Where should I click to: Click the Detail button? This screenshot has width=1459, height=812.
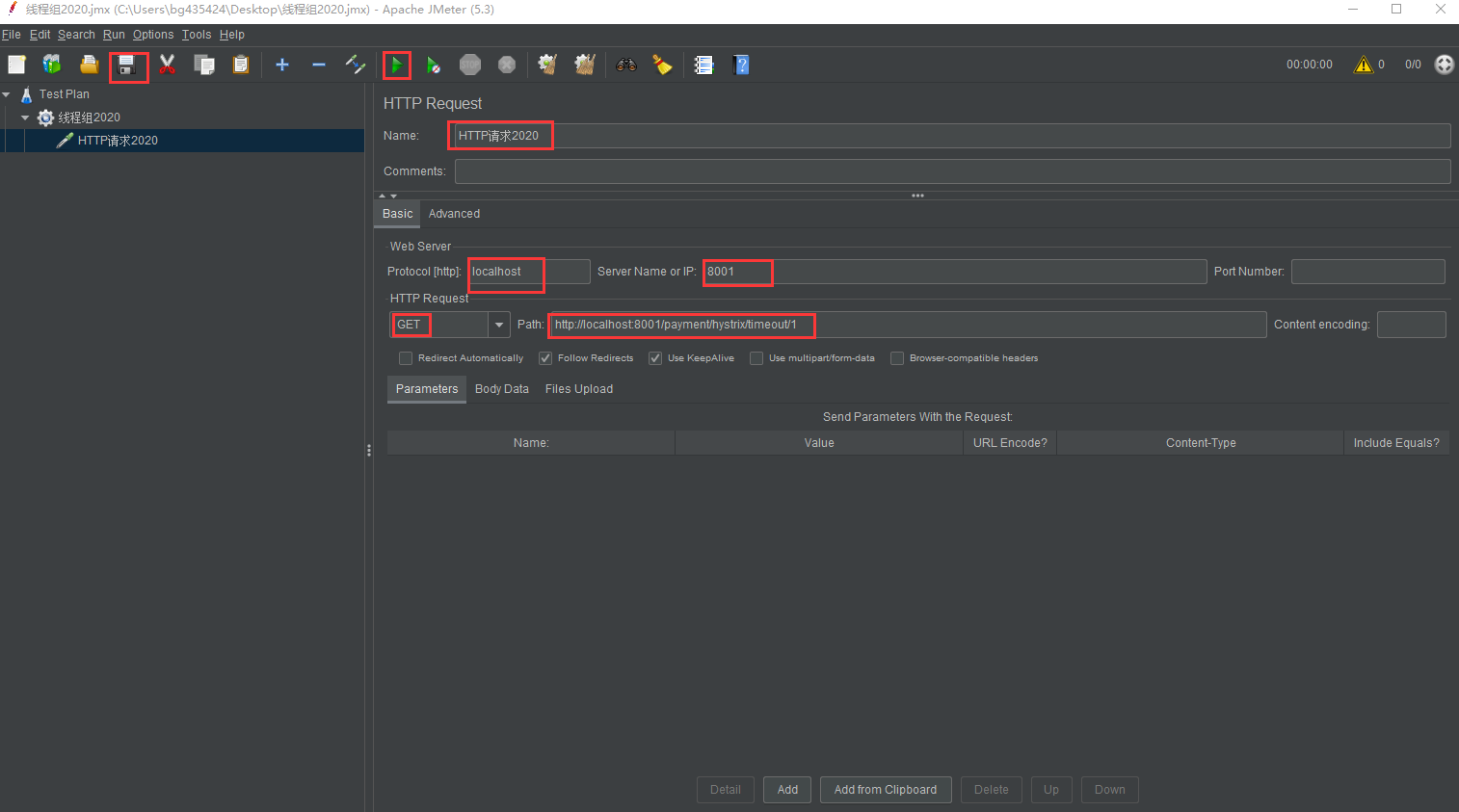pos(726,790)
